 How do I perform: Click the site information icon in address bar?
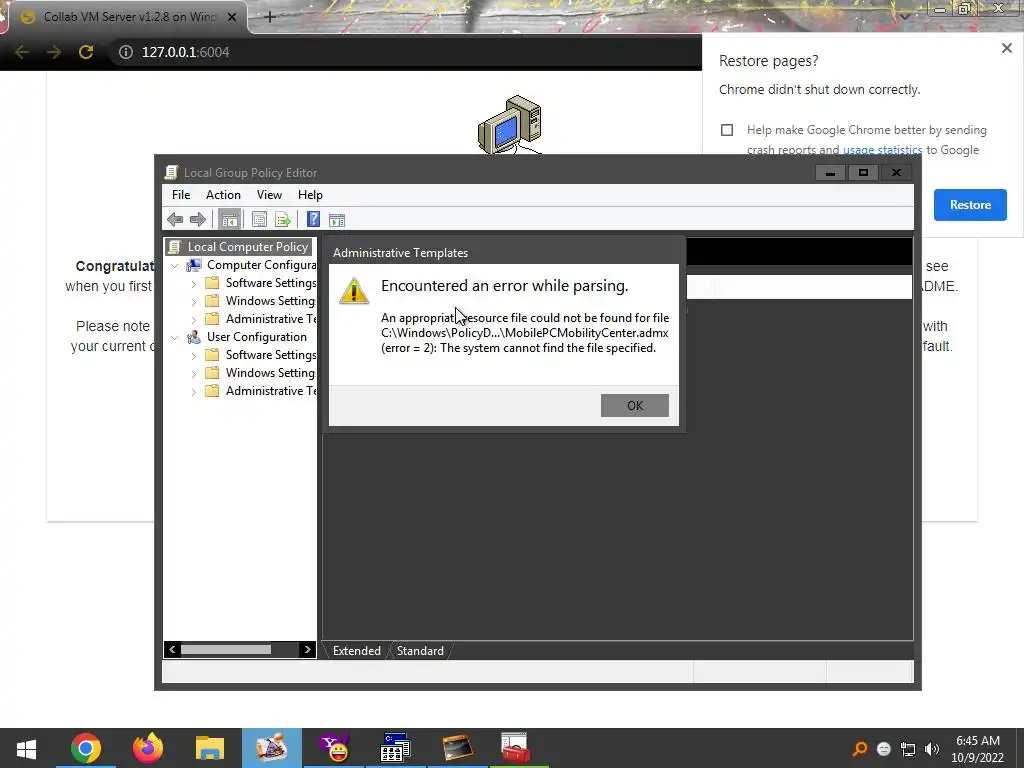(125, 52)
